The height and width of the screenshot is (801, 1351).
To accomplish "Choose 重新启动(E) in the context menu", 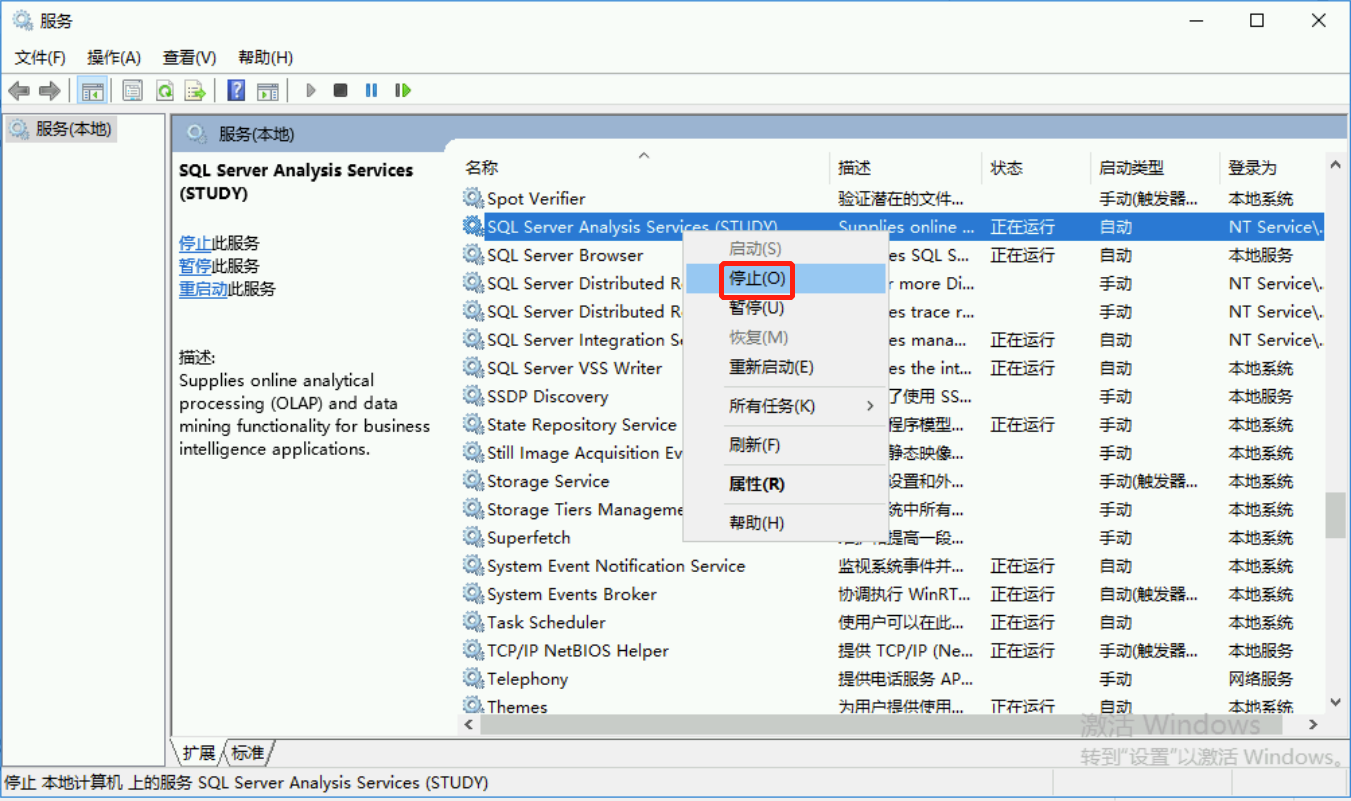I will [x=785, y=367].
